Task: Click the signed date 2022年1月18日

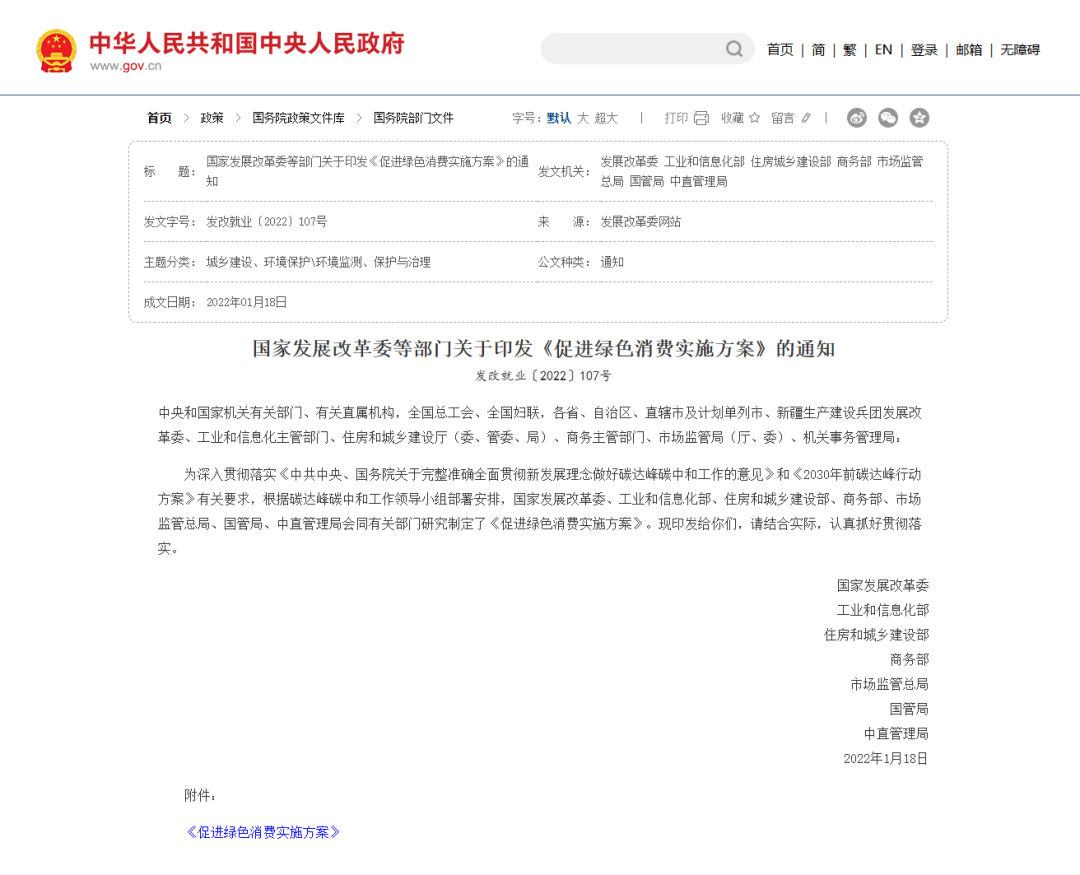Action: pyautogui.click(x=886, y=759)
